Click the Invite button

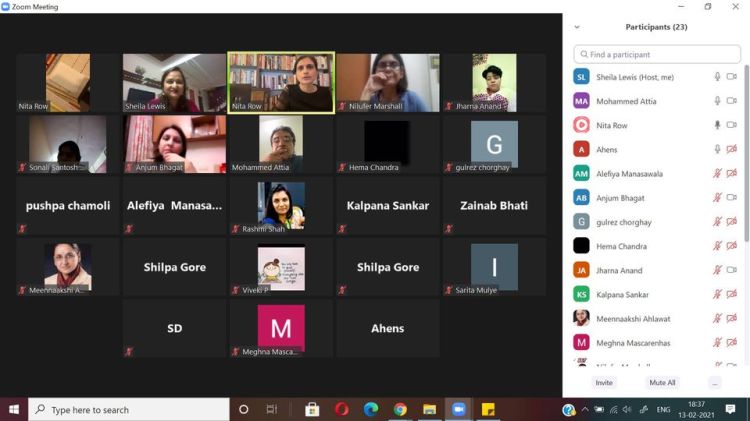click(604, 383)
